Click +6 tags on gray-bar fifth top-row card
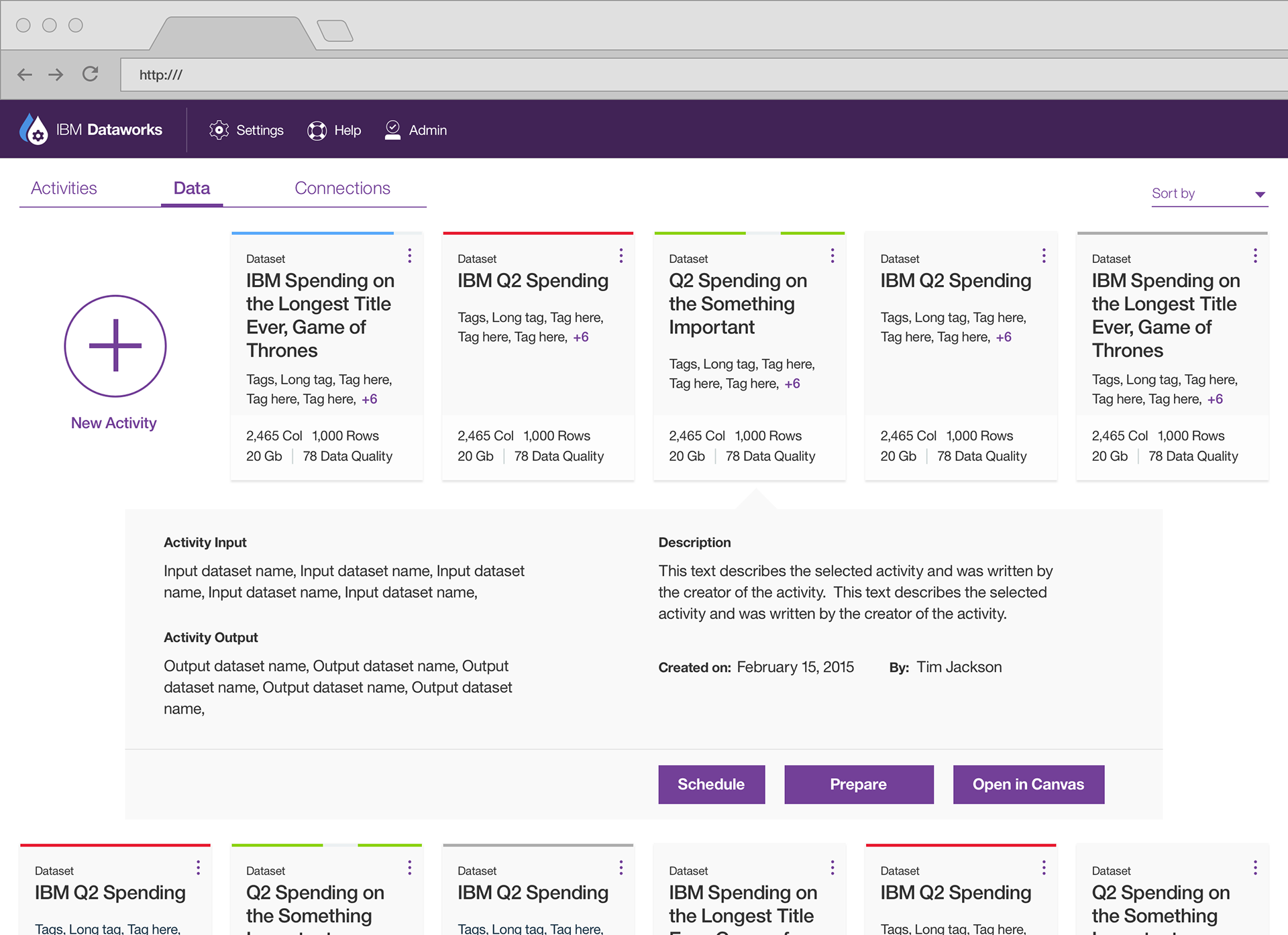This screenshot has width=1288, height=935. (1215, 399)
